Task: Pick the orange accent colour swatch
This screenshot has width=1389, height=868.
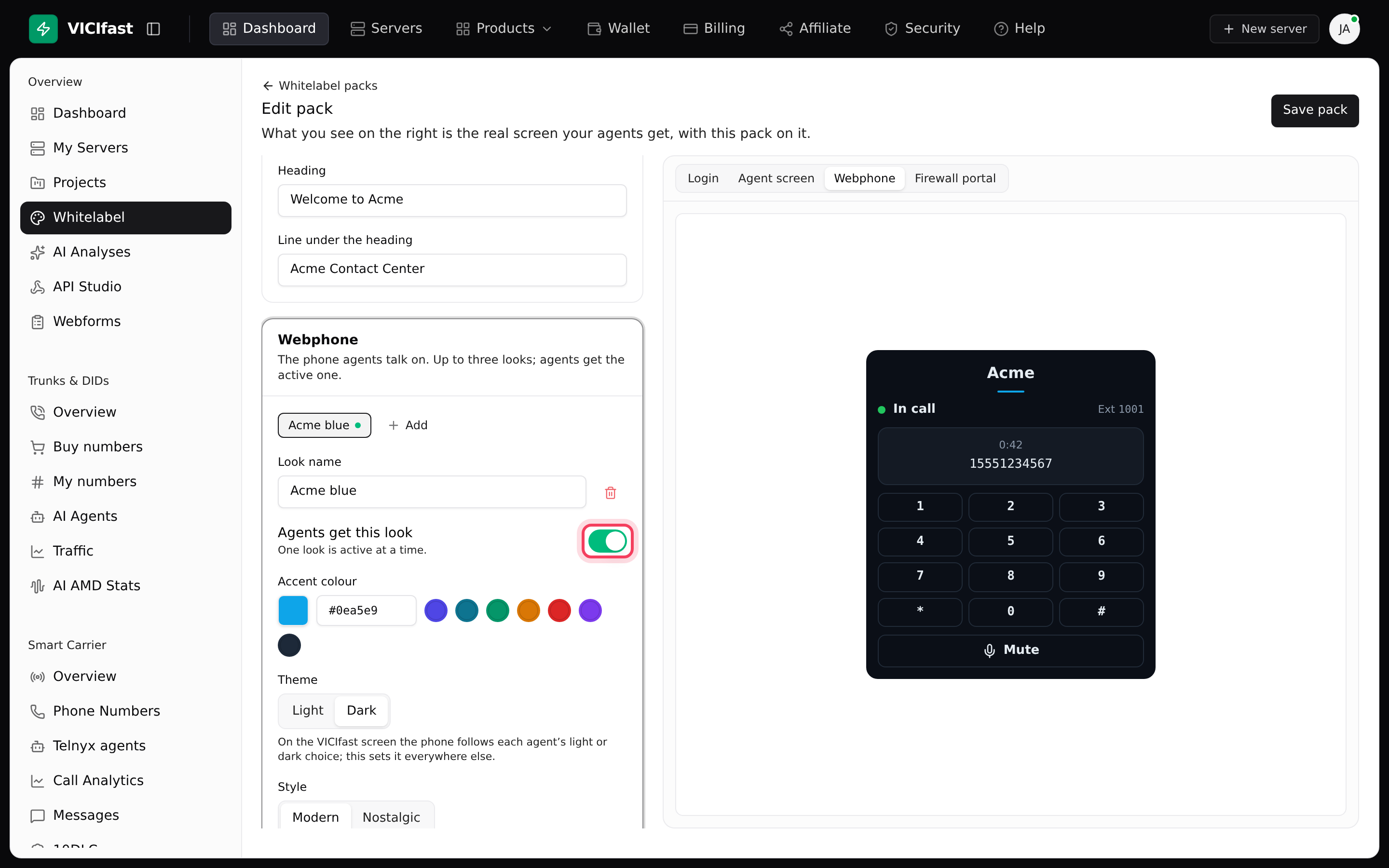Action: 528,610
